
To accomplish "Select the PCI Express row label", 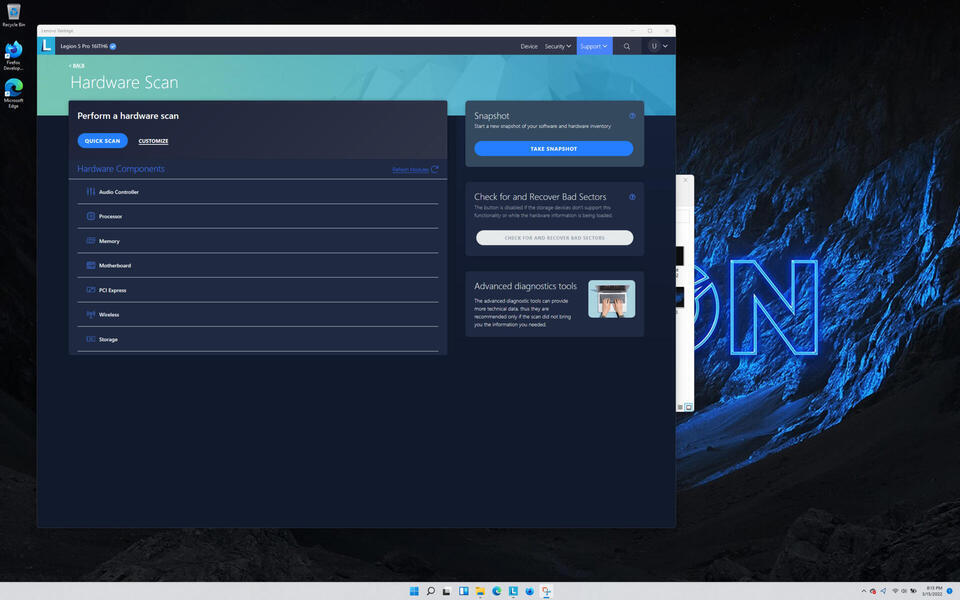I will (x=113, y=290).
